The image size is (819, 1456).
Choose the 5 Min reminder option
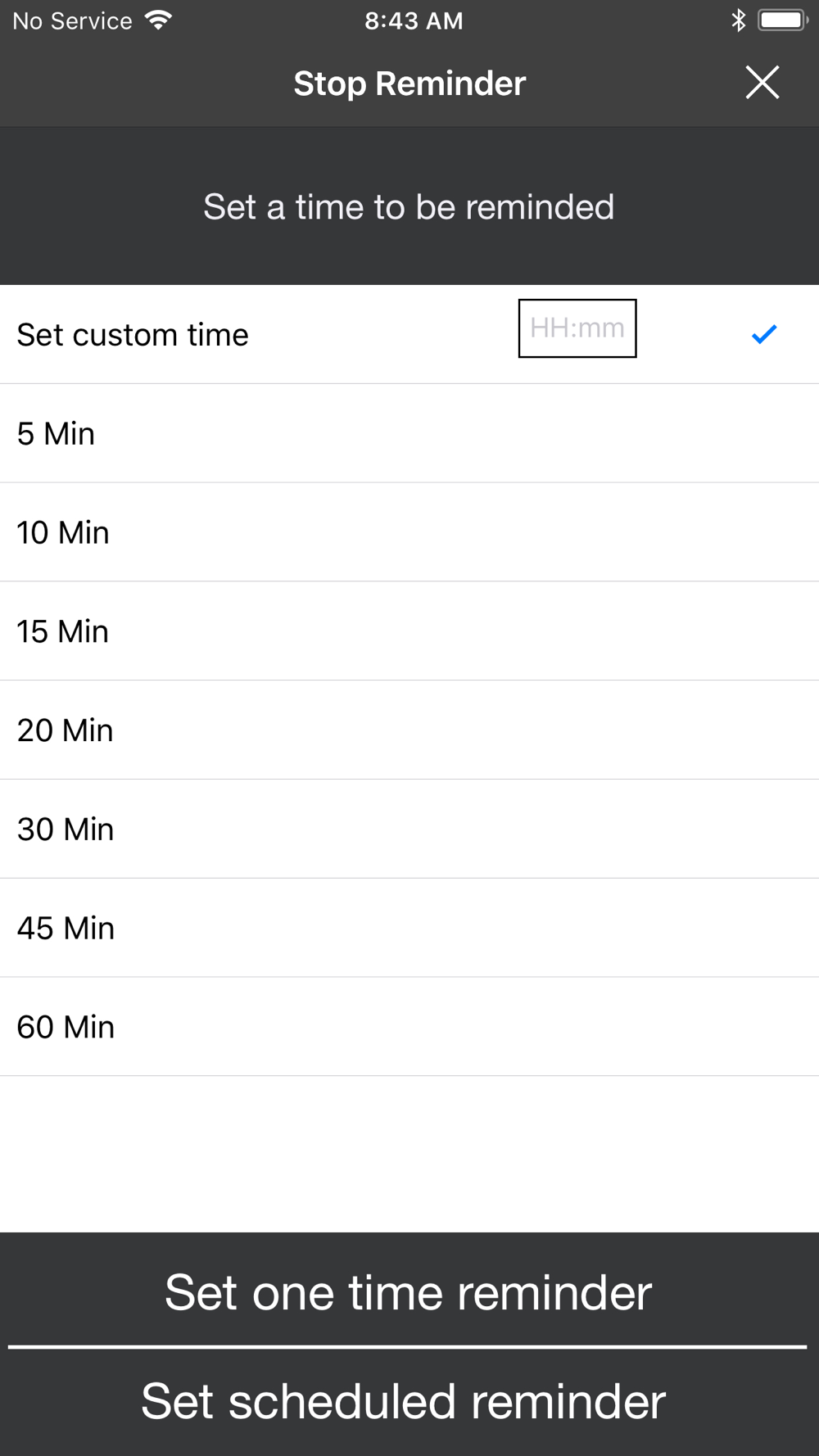pos(57,434)
